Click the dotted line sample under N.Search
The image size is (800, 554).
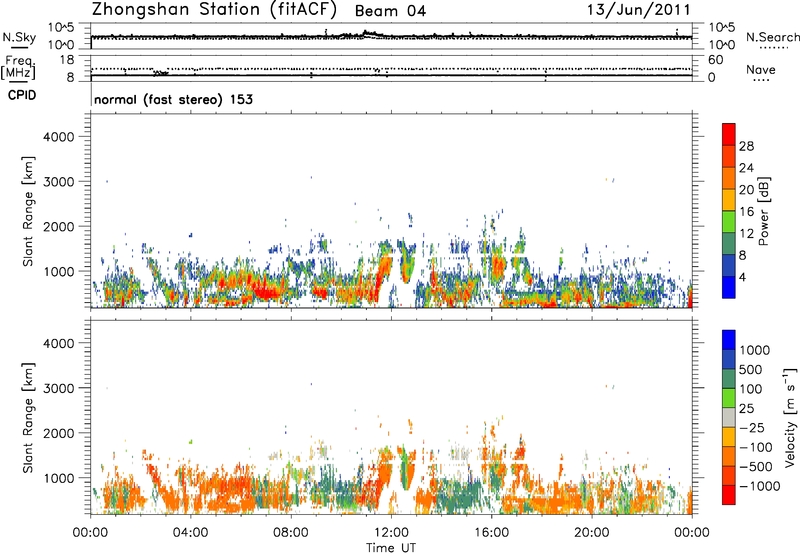click(x=774, y=48)
